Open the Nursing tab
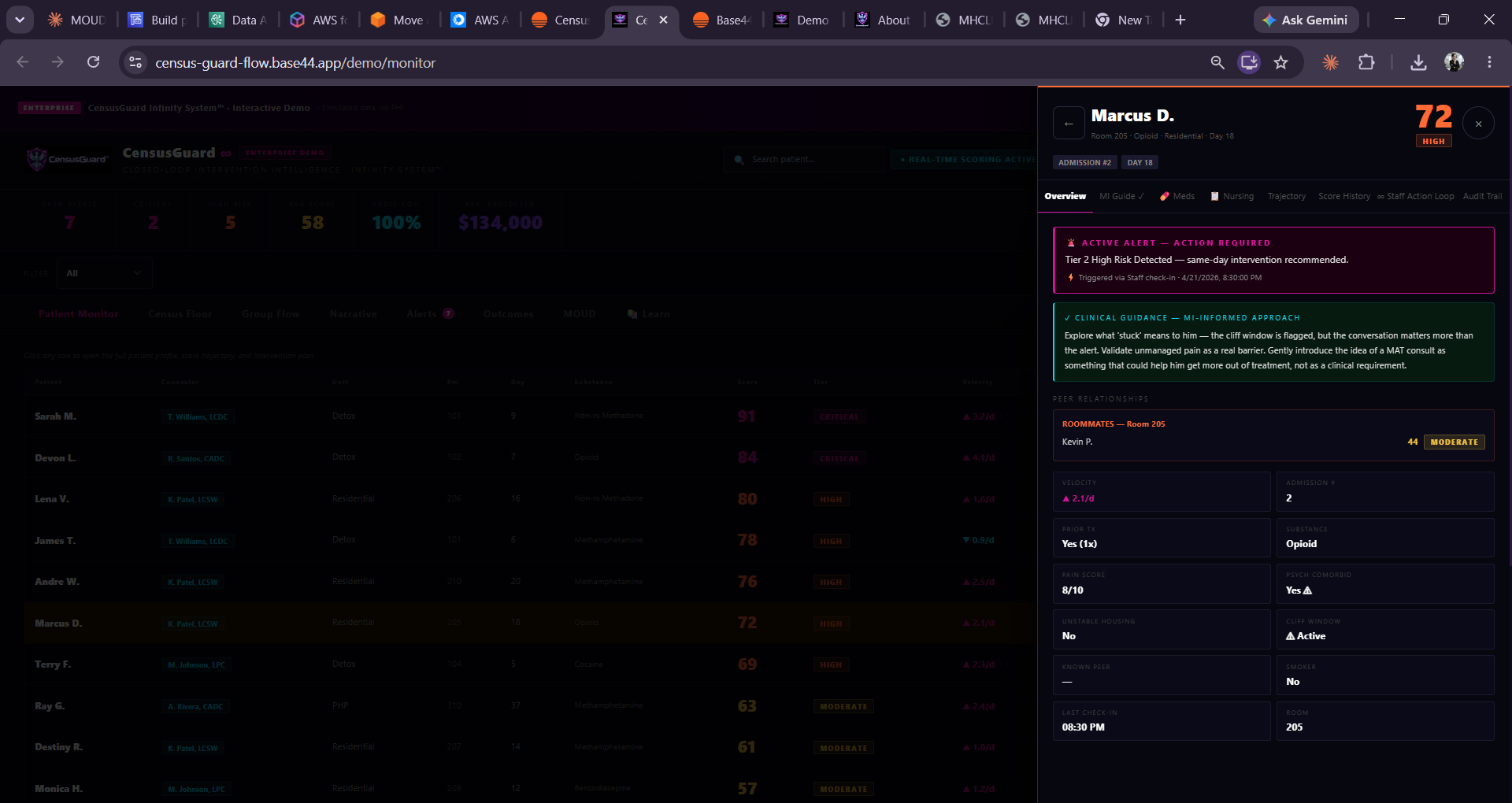 (x=1232, y=196)
